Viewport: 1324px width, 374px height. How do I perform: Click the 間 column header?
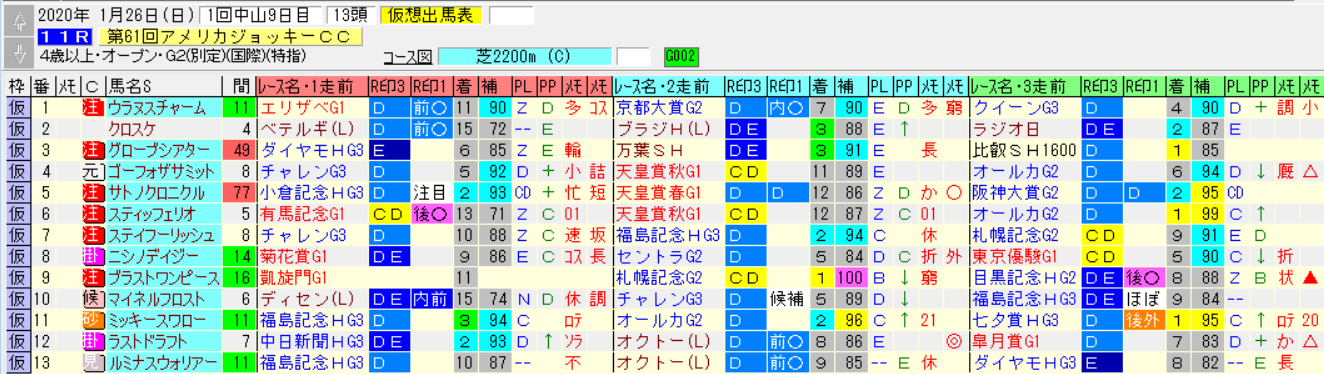(239, 86)
